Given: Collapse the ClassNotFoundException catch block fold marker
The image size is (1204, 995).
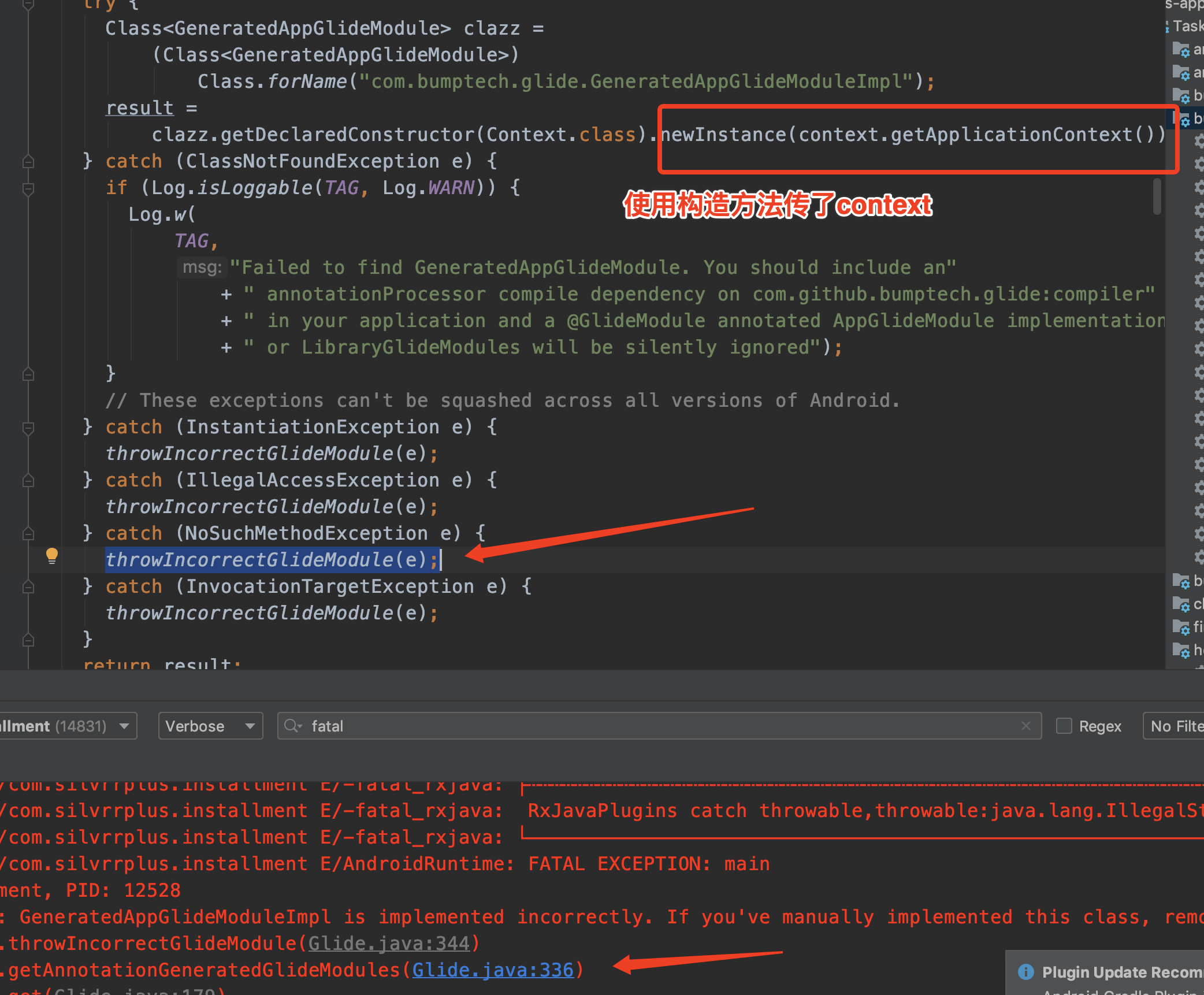Looking at the screenshot, I should click(x=27, y=161).
